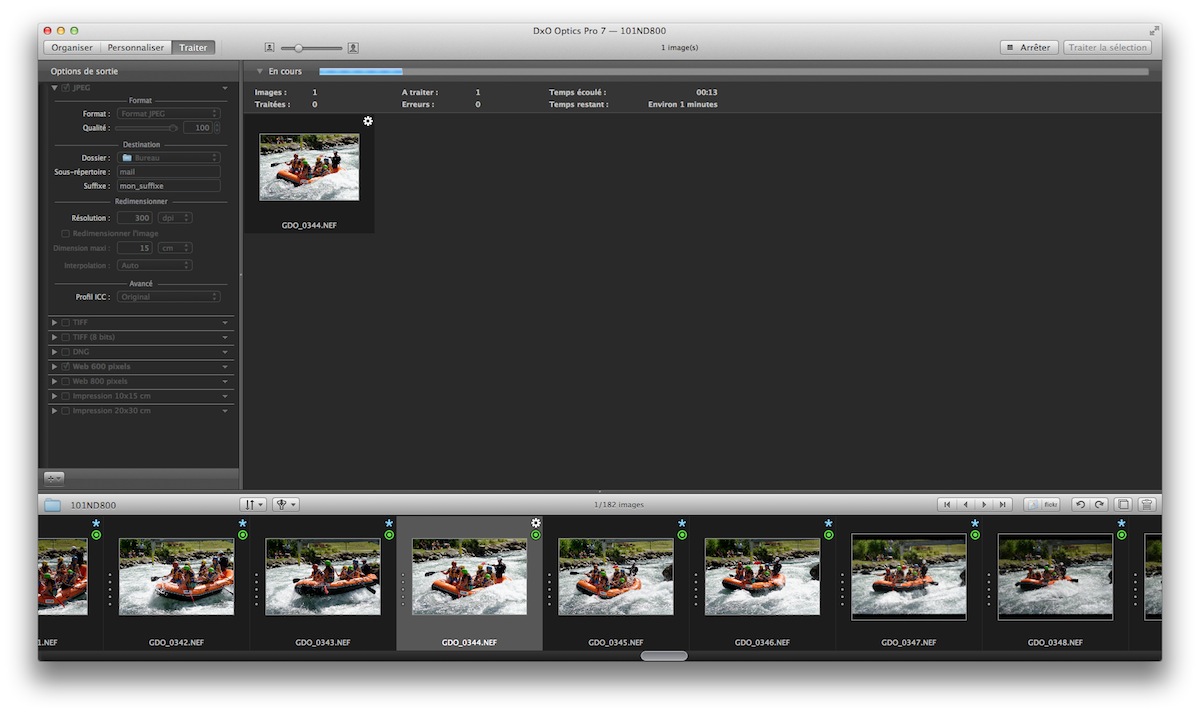1200x714 pixels.
Task: Click the green status dot on GDO_0346.NEF
Action: click(x=828, y=535)
